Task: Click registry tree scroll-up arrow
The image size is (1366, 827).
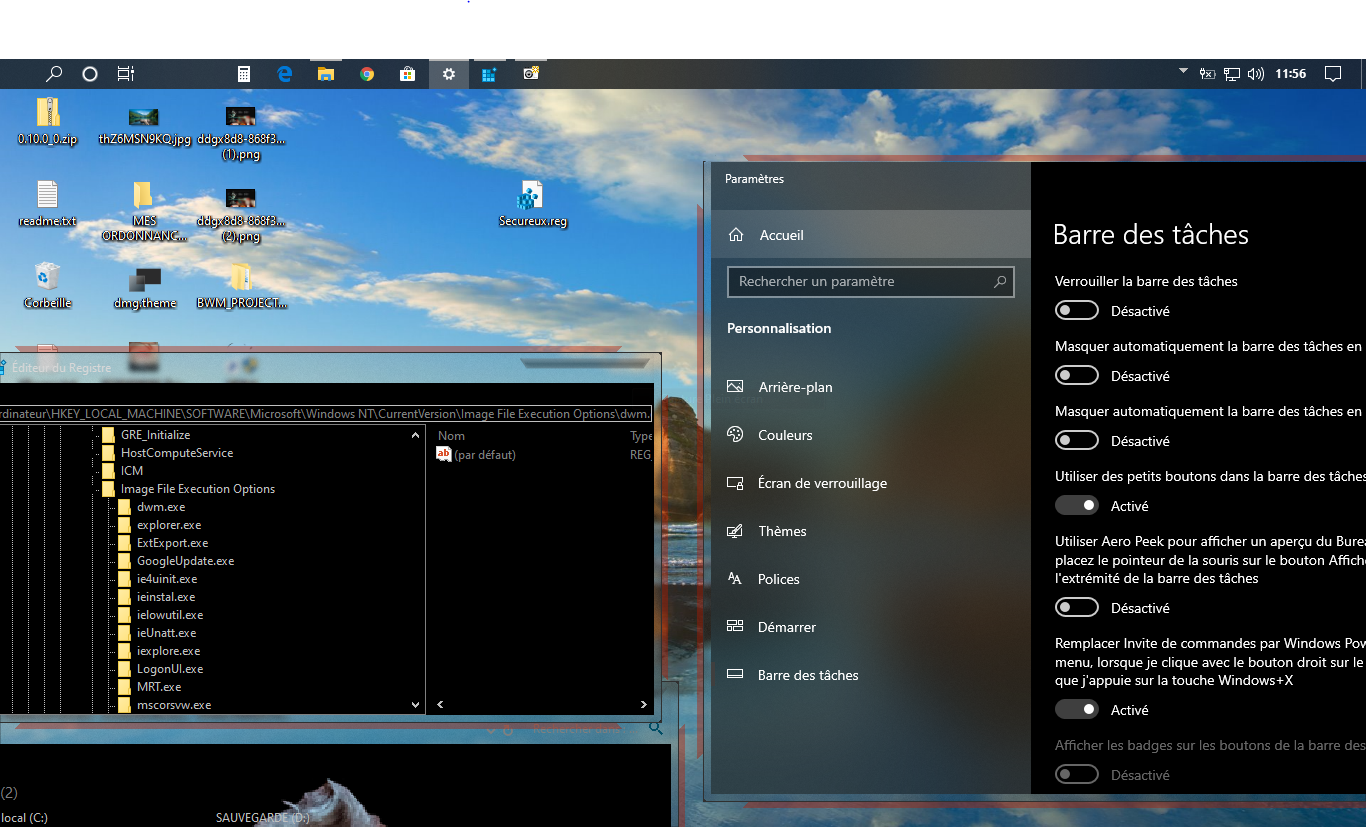Action: pos(416,436)
